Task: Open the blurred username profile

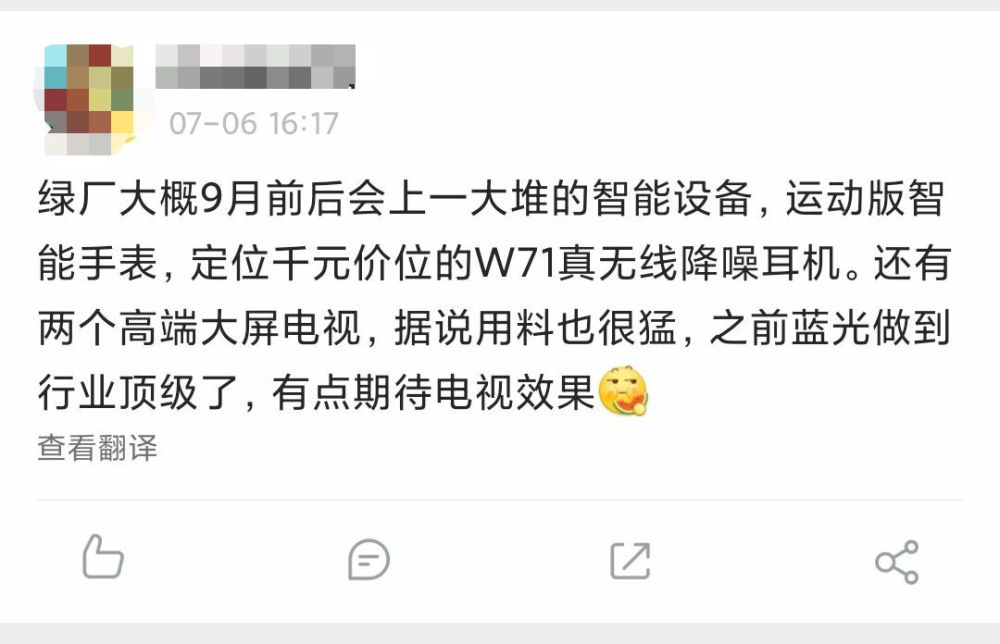Action: 255,66
